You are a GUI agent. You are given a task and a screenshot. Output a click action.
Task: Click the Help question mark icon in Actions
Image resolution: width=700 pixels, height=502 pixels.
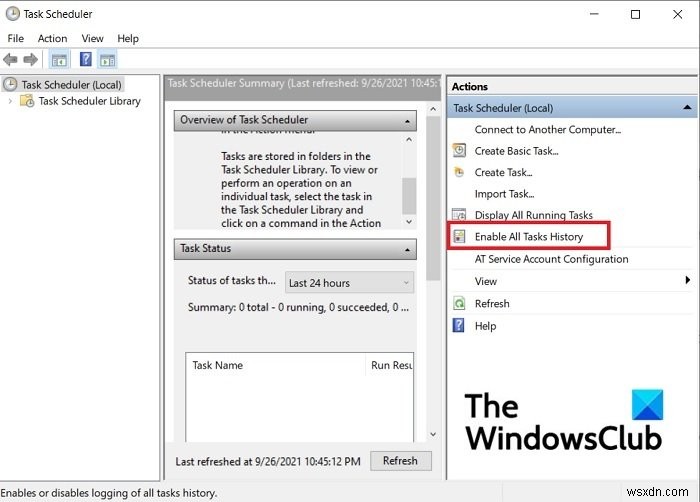458,325
